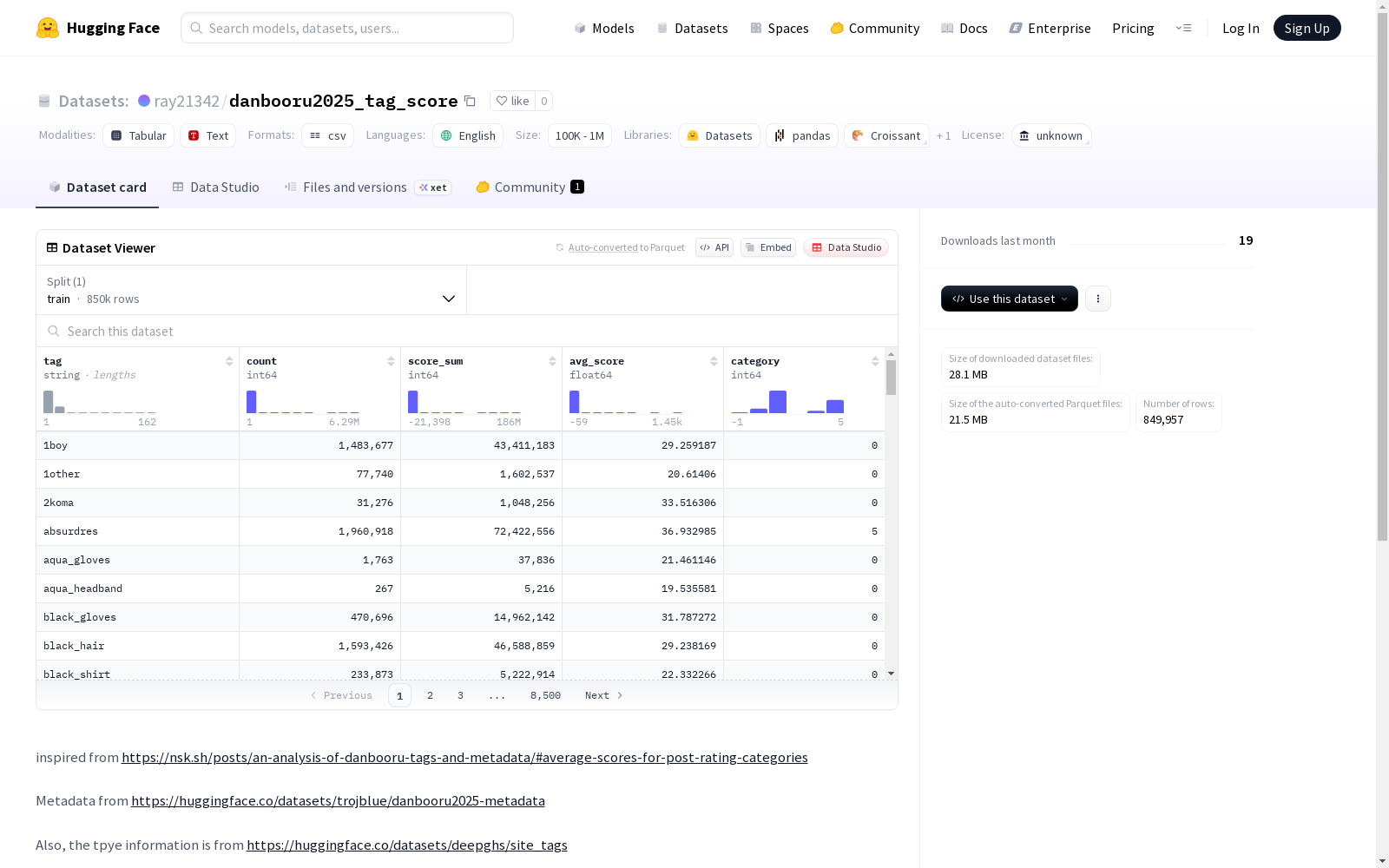1389x868 pixels.
Task: Open the Community tab
Action: pos(530,187)
